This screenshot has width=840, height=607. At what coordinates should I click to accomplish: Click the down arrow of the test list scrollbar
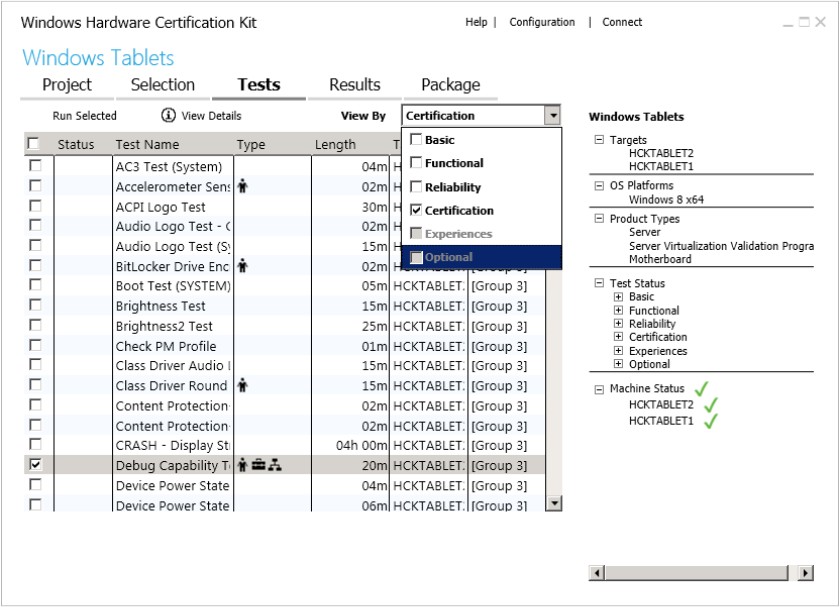[554, 505]
